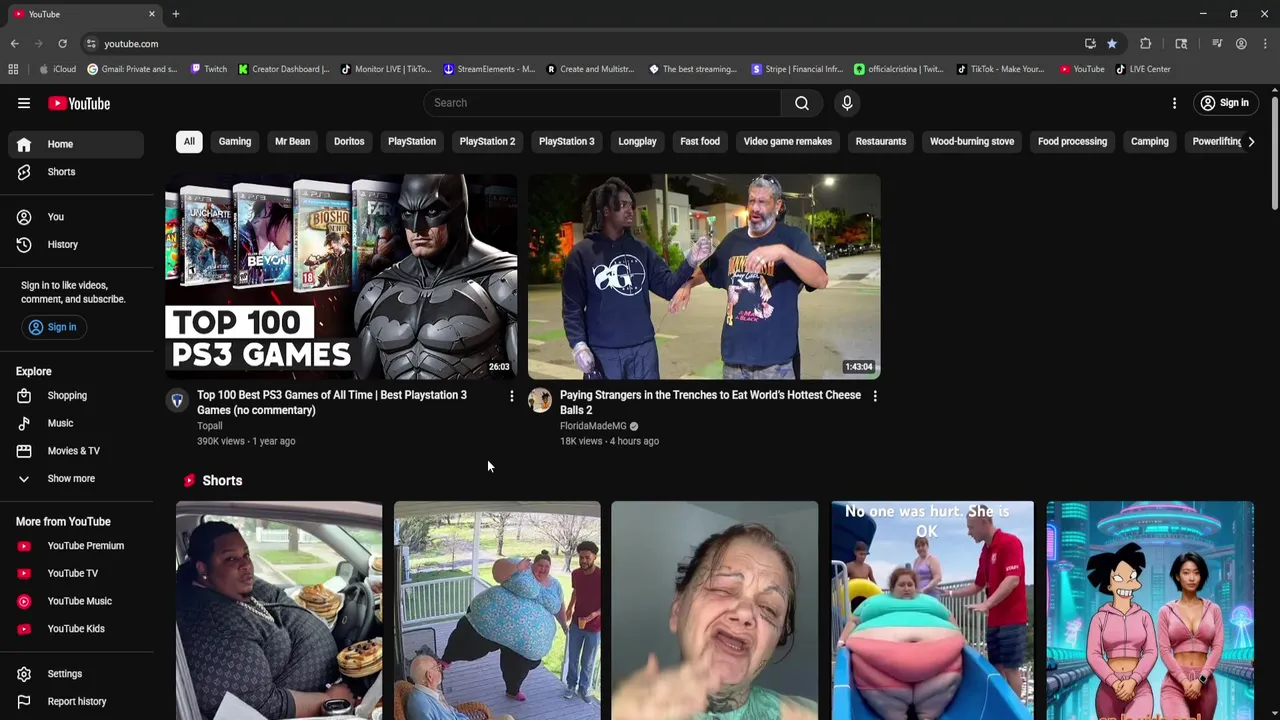This screenshot has height=720, width=1280.
Task: Open Shorts in the sidebar
Action: tap(76, 172)
